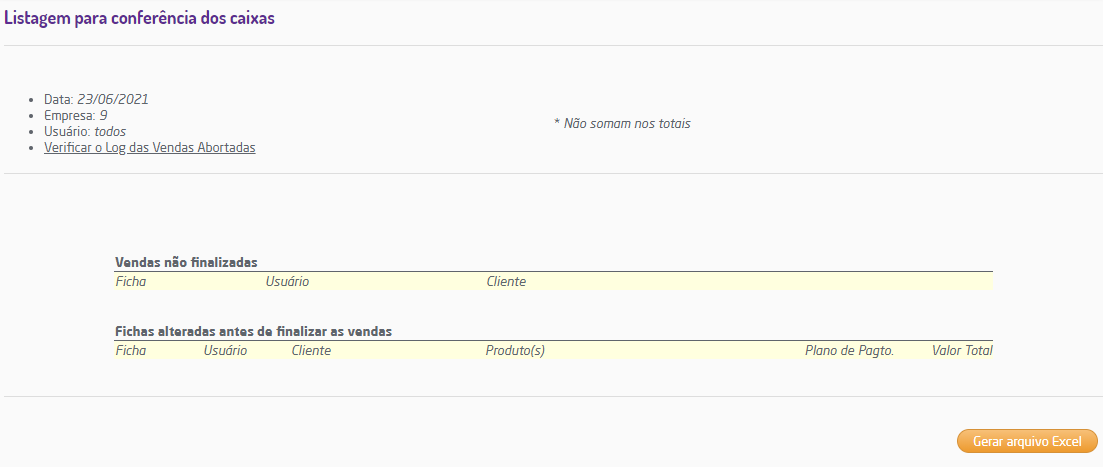Viewport: 1103px width, 467px height.
Task: Click the Valor Total column header
Action: tap(962, 350)
